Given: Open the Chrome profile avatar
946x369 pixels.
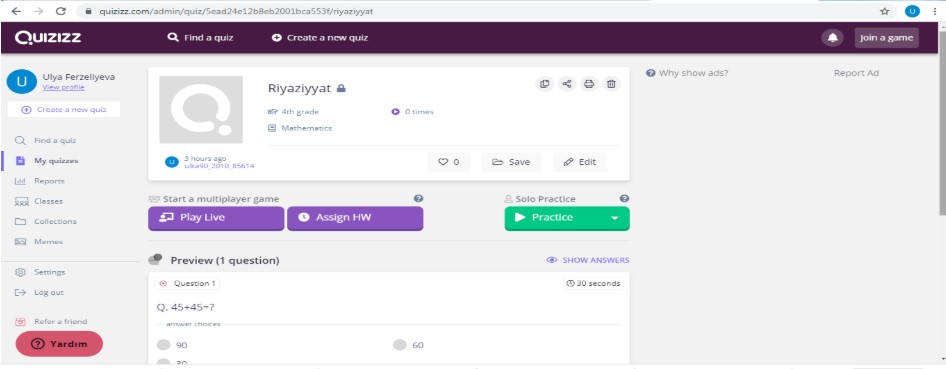Looking at the screenshot, I should pos(912,11).
